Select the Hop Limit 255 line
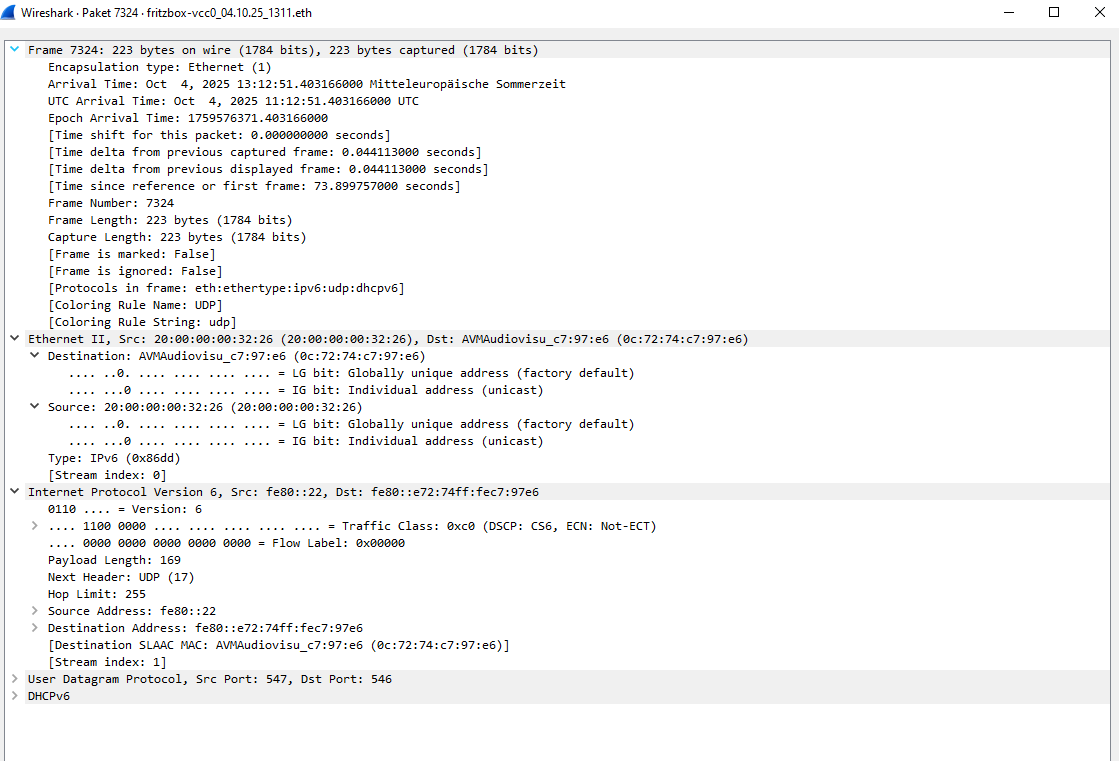1119x761 pixels. click(x=96, y=594)
